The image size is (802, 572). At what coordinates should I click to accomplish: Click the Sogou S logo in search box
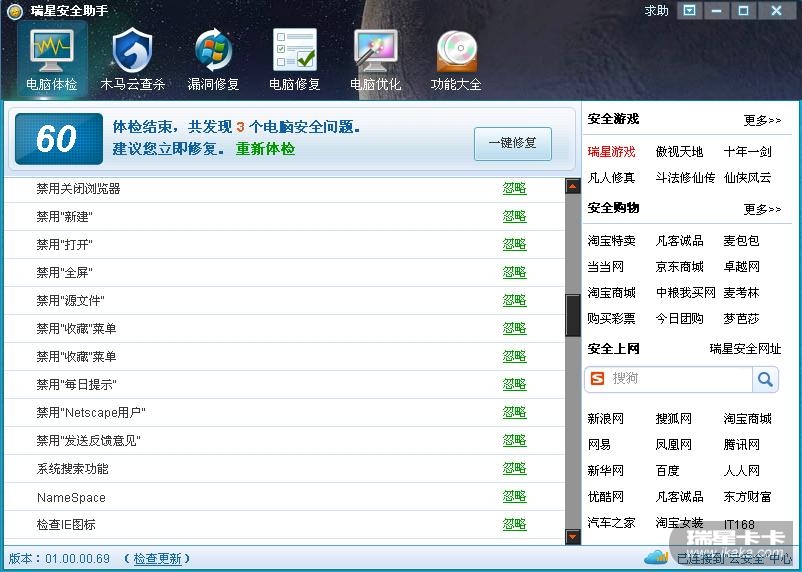[x=597, y=379]
